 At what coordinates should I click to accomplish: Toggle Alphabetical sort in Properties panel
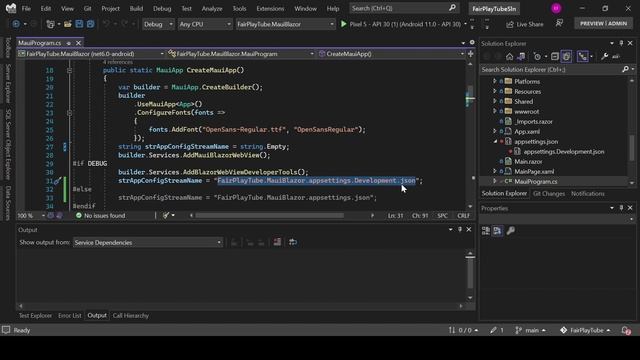coord(498,231)
